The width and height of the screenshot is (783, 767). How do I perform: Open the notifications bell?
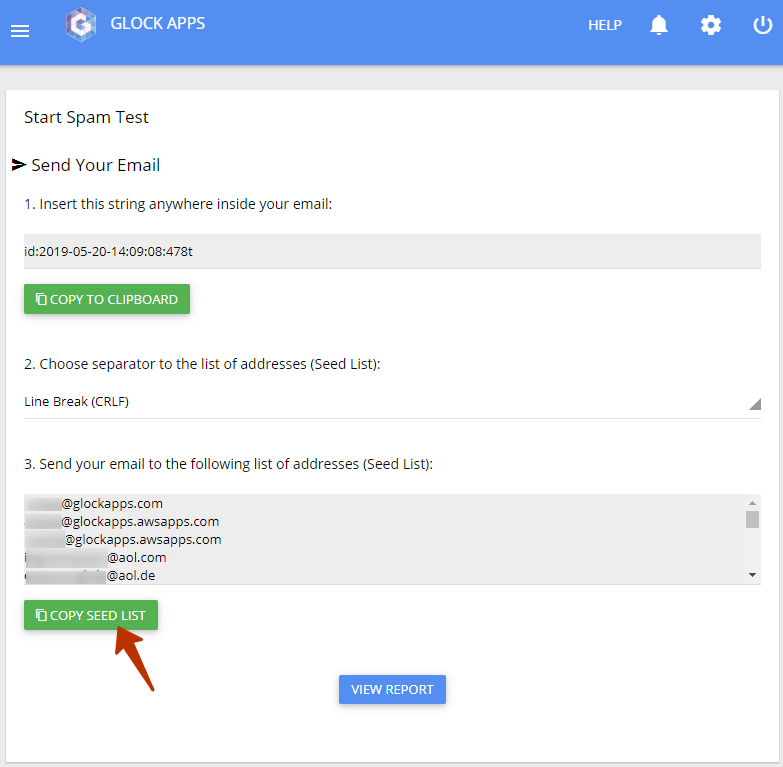point(659,25)
